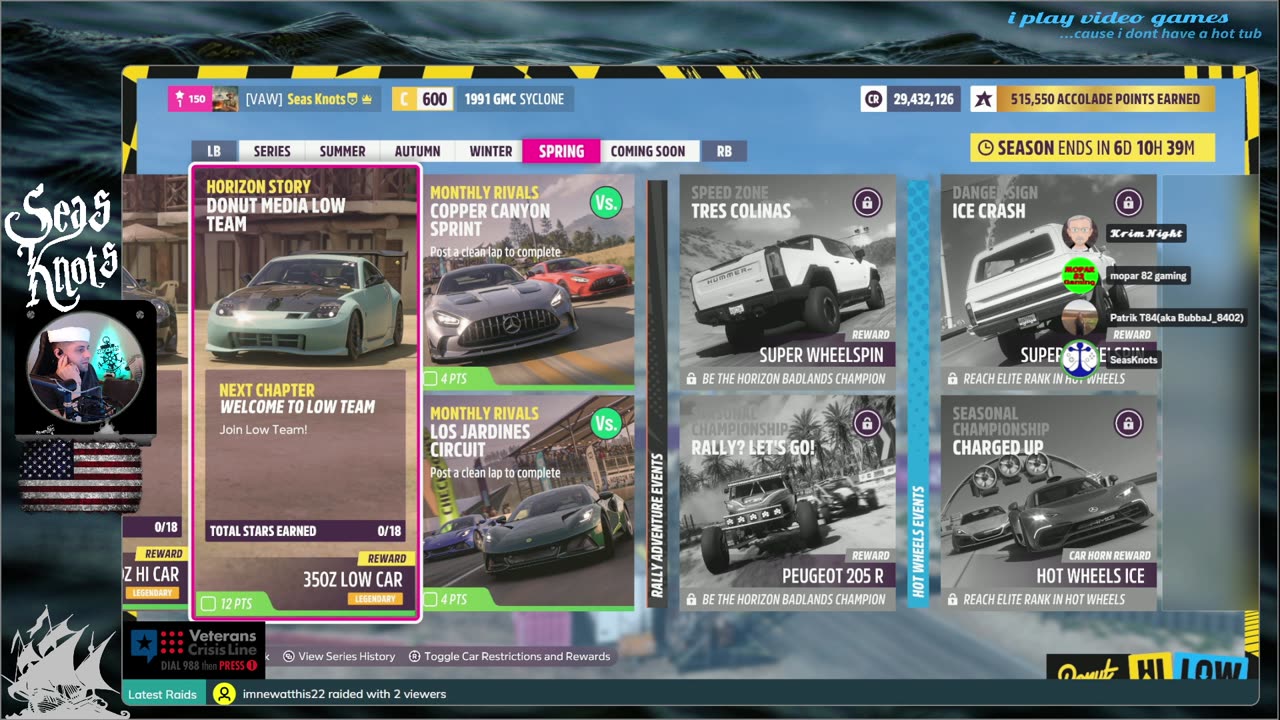Click the car class C icon

404,99
